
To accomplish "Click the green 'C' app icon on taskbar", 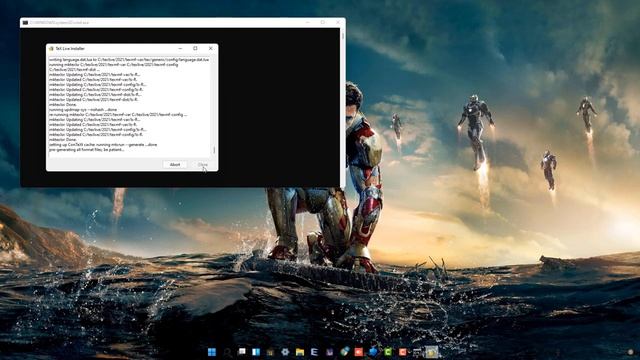I will click(387, 352).
